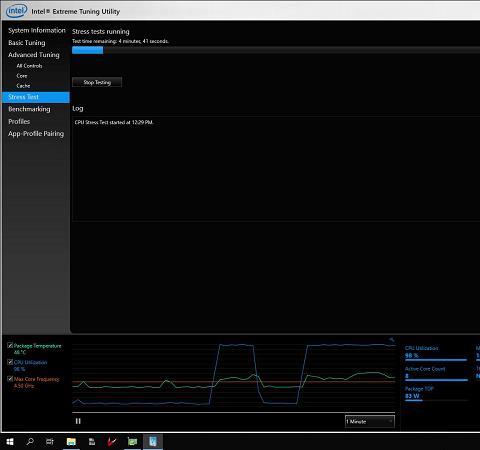The image size is (480, 450).
Task: Open the System Information section
Action: (37, 30)
